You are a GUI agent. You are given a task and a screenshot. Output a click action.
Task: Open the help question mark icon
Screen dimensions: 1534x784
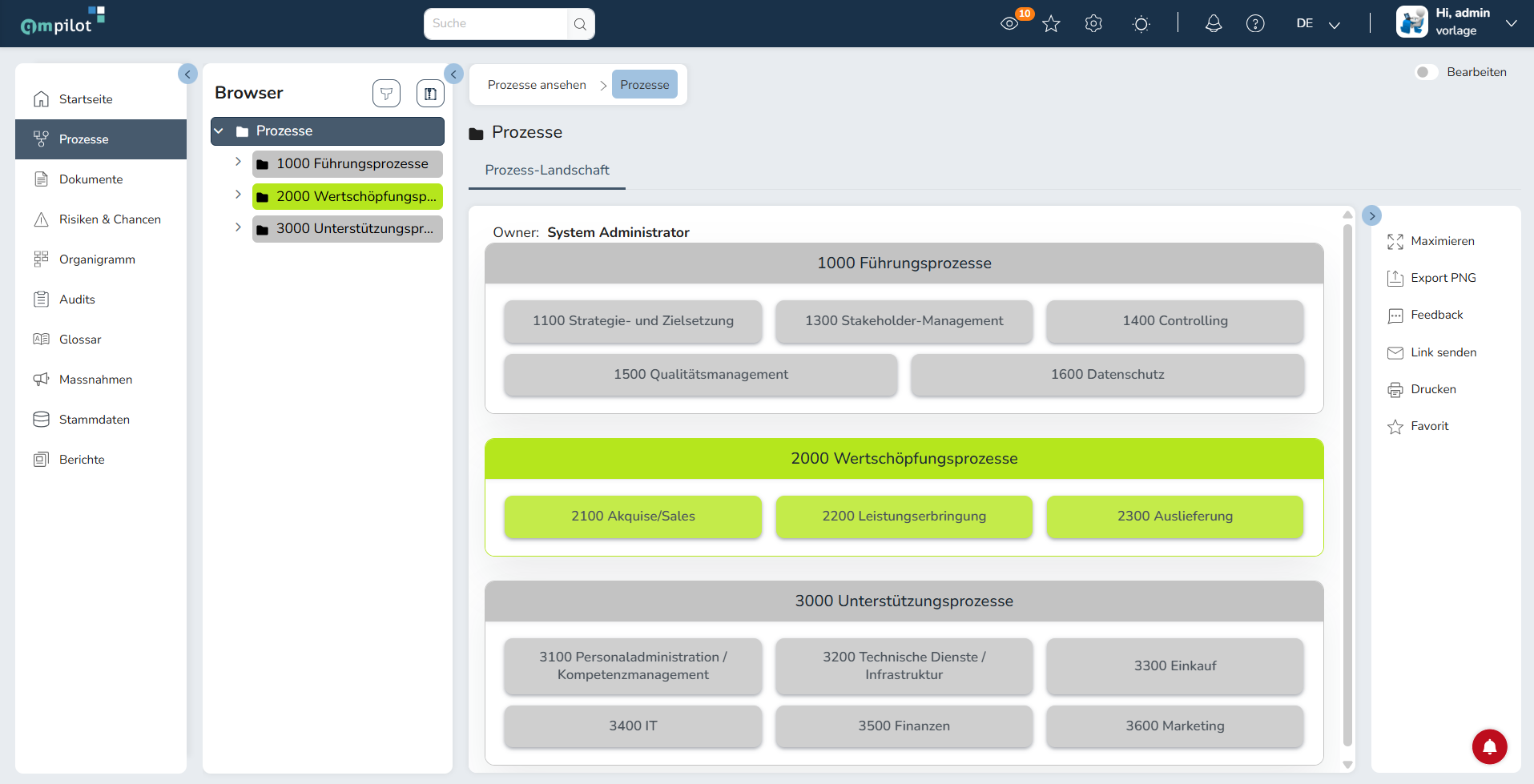pyautogui.click(x=1255, y=24)
